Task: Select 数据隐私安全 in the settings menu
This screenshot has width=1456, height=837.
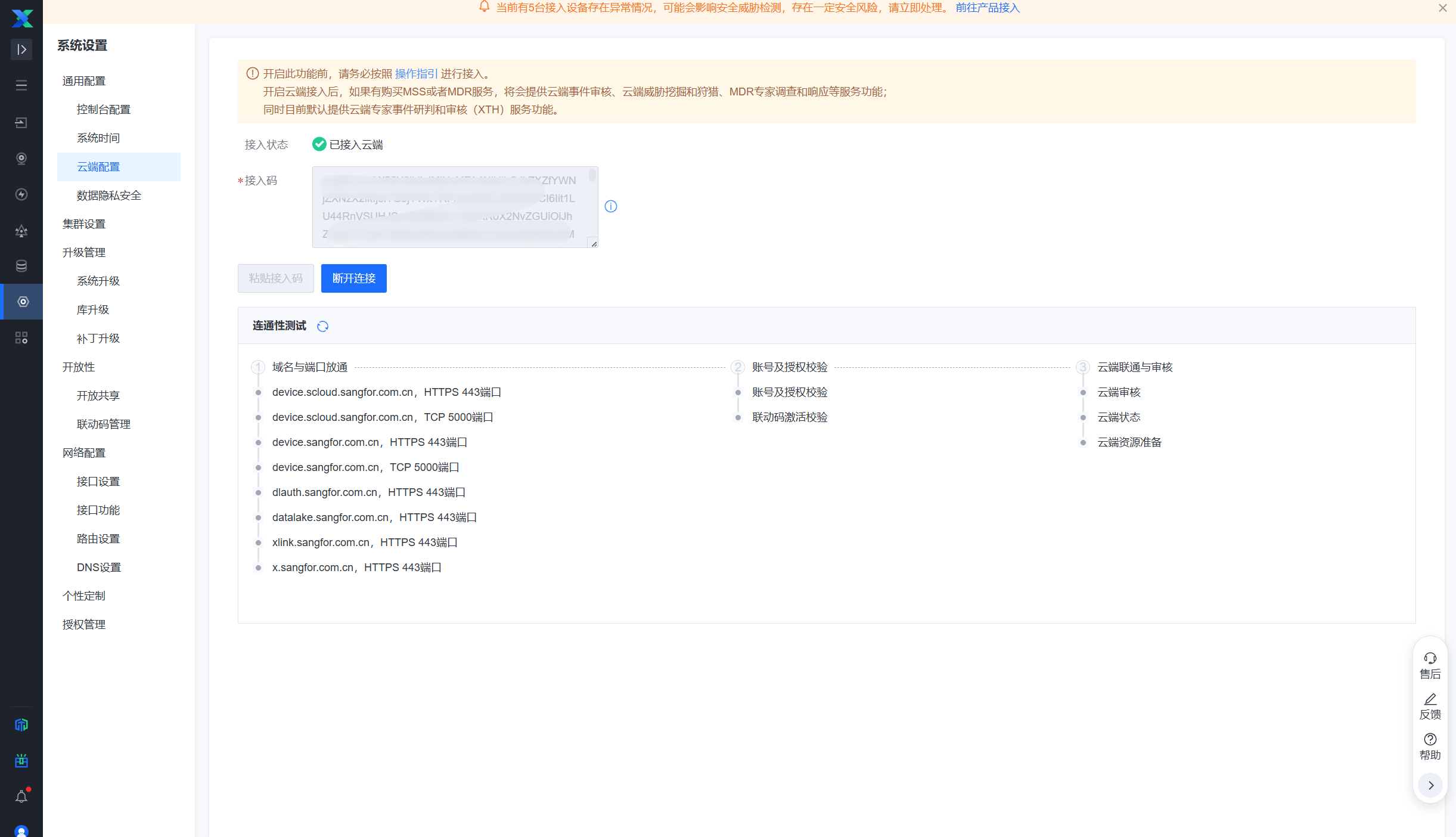Action: pyautogui.click(x=109, y=195)
